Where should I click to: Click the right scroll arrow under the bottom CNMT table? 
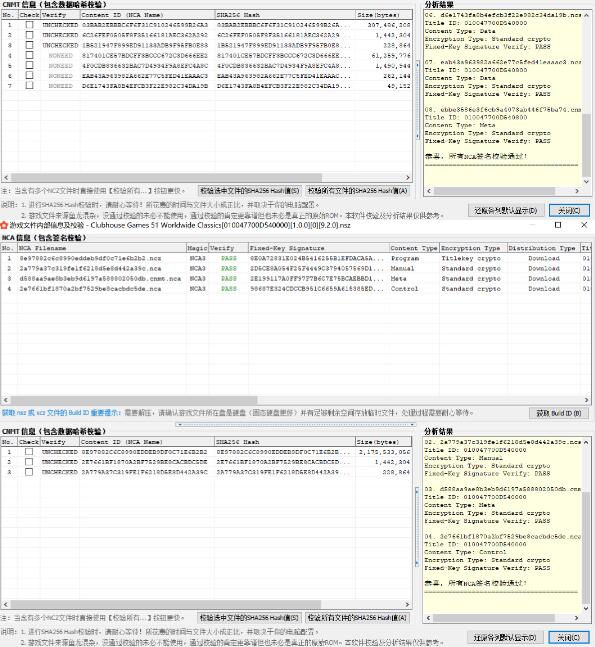(x=407, y=604)
